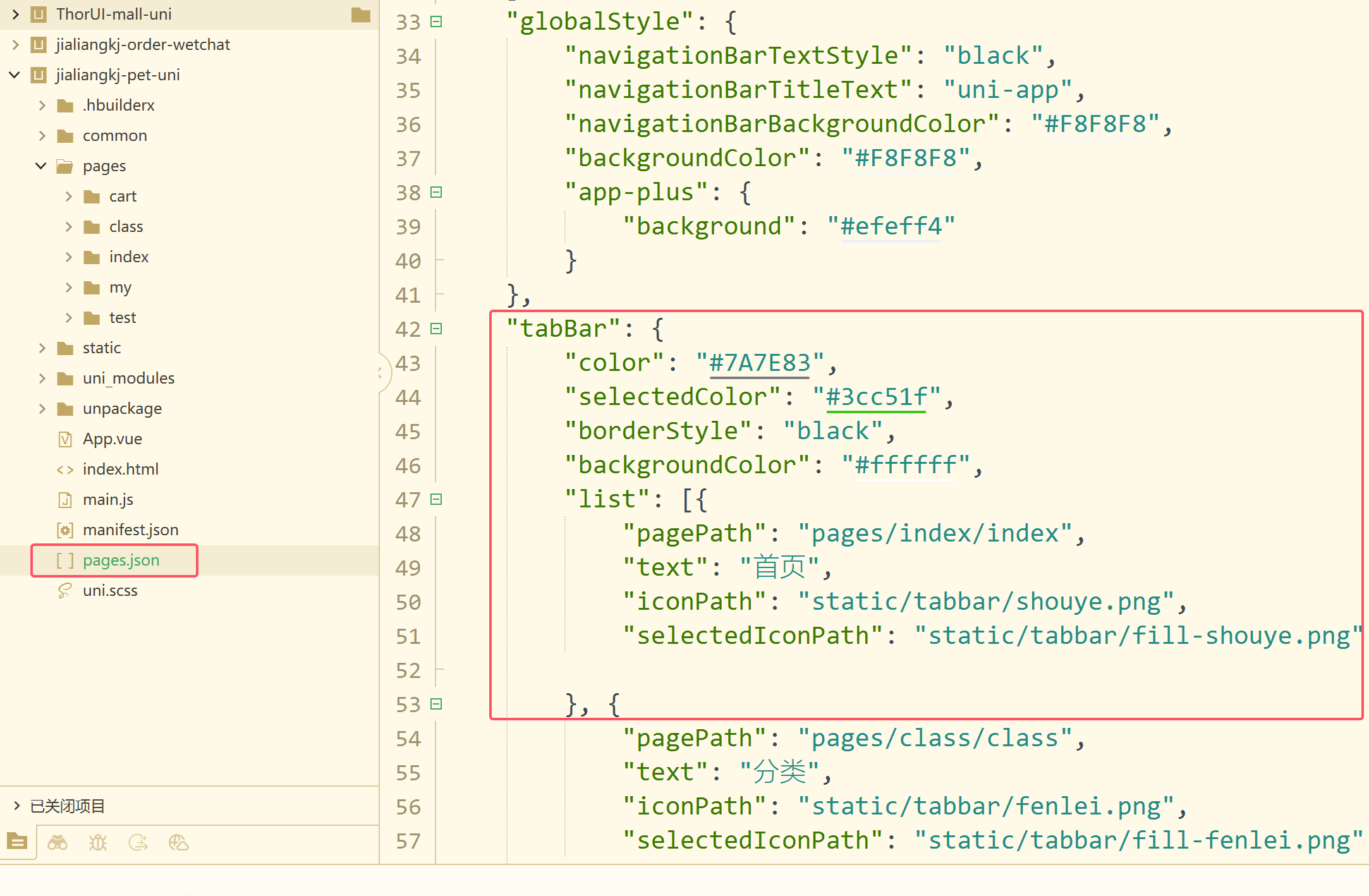Click the #3cc51f selectedColor value
Image resolution: width=1369 pixels, height=896 pixels.
tap(877, 397)
